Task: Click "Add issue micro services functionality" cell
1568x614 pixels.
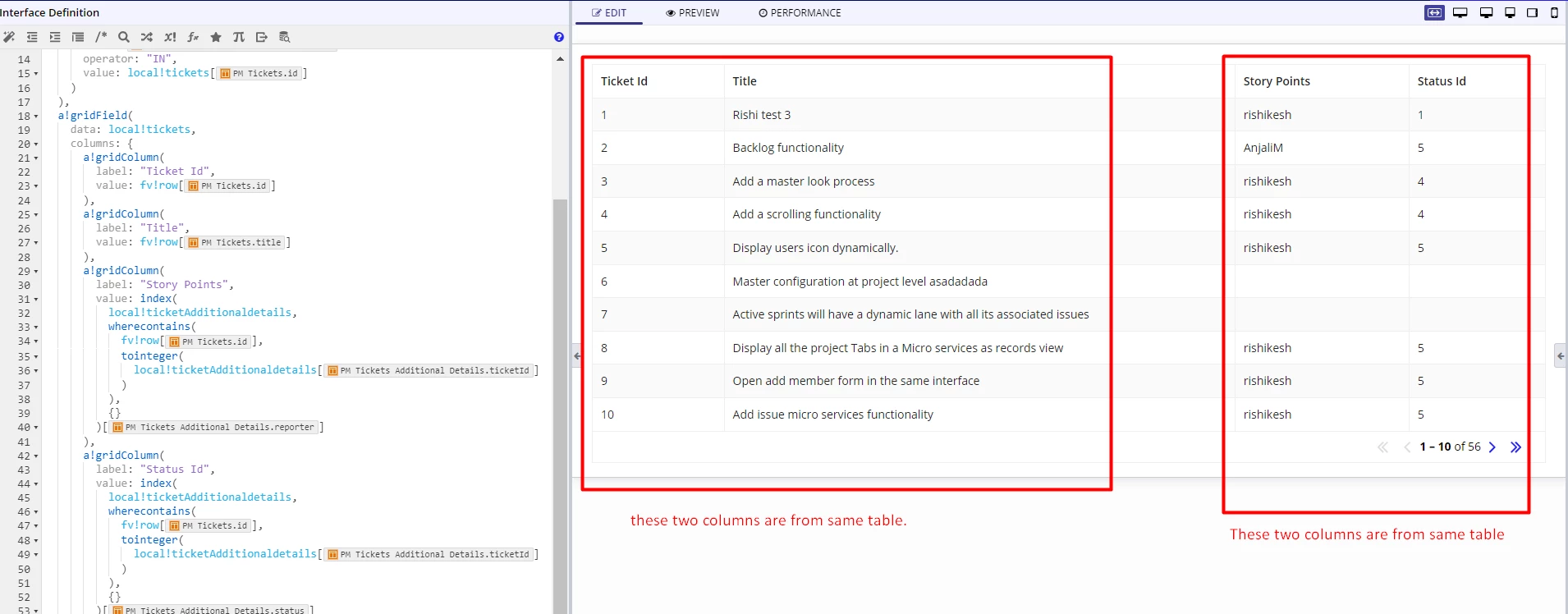Action: 833,415
